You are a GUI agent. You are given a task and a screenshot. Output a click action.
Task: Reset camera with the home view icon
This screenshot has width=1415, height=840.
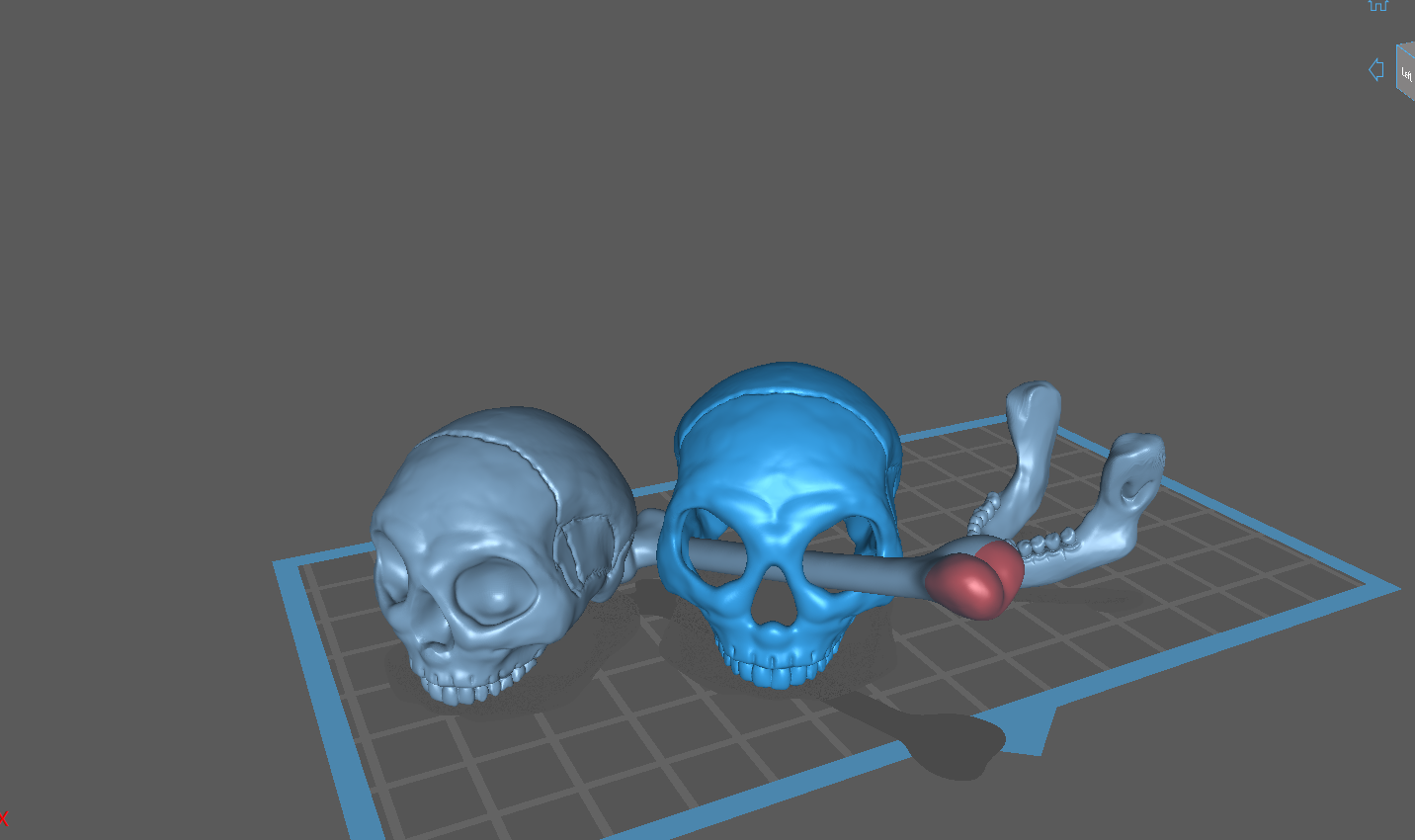click(1378, 5)
